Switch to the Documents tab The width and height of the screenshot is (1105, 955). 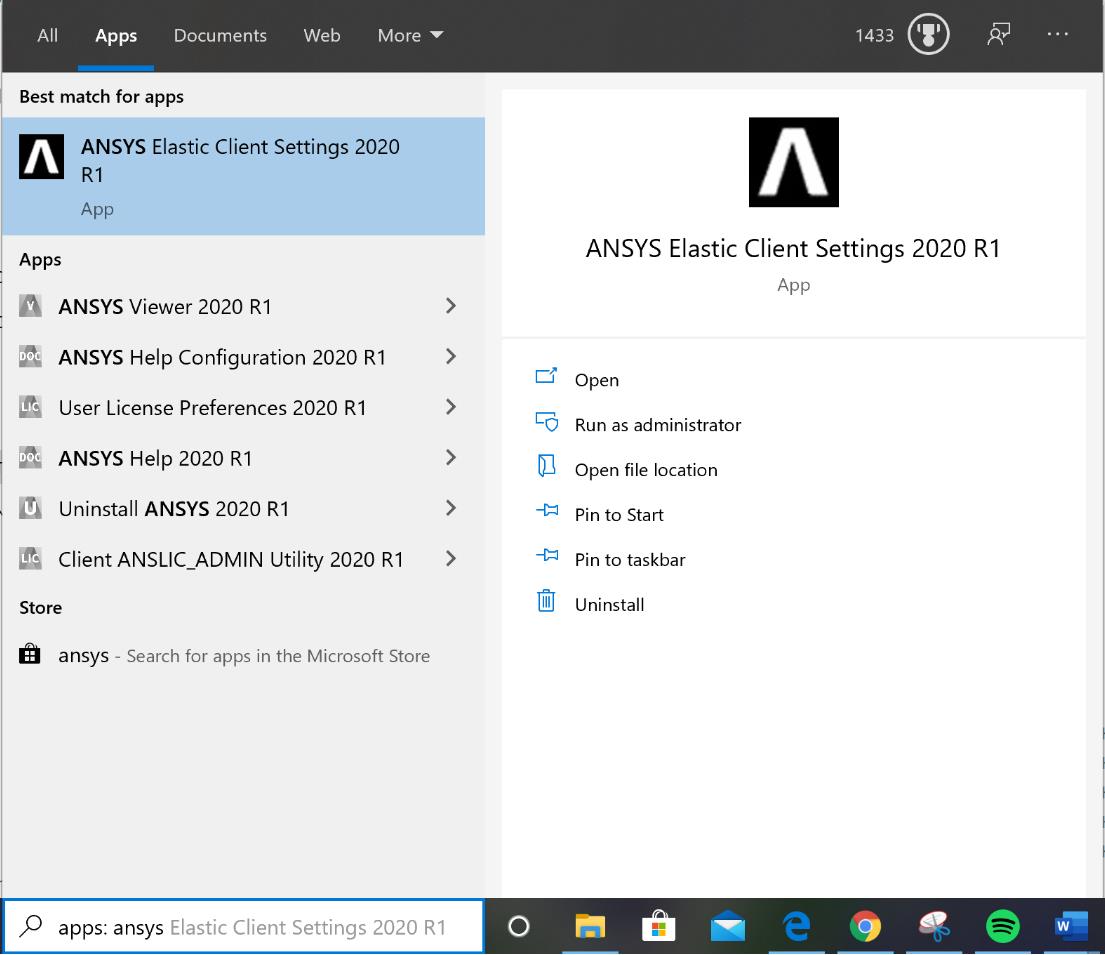[219, 35]
